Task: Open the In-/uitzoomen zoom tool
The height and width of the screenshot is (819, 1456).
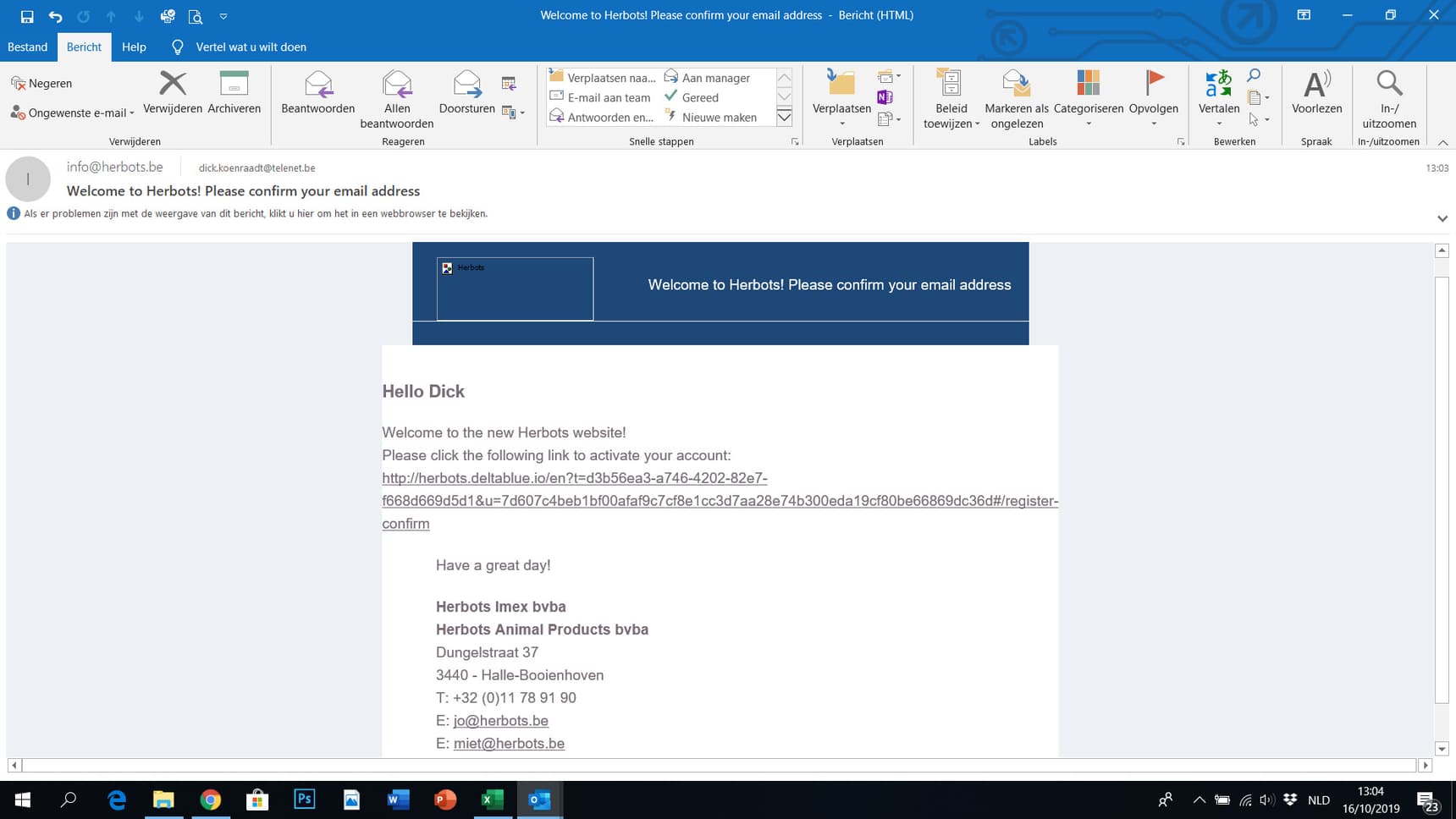Action: point(1389,85)
